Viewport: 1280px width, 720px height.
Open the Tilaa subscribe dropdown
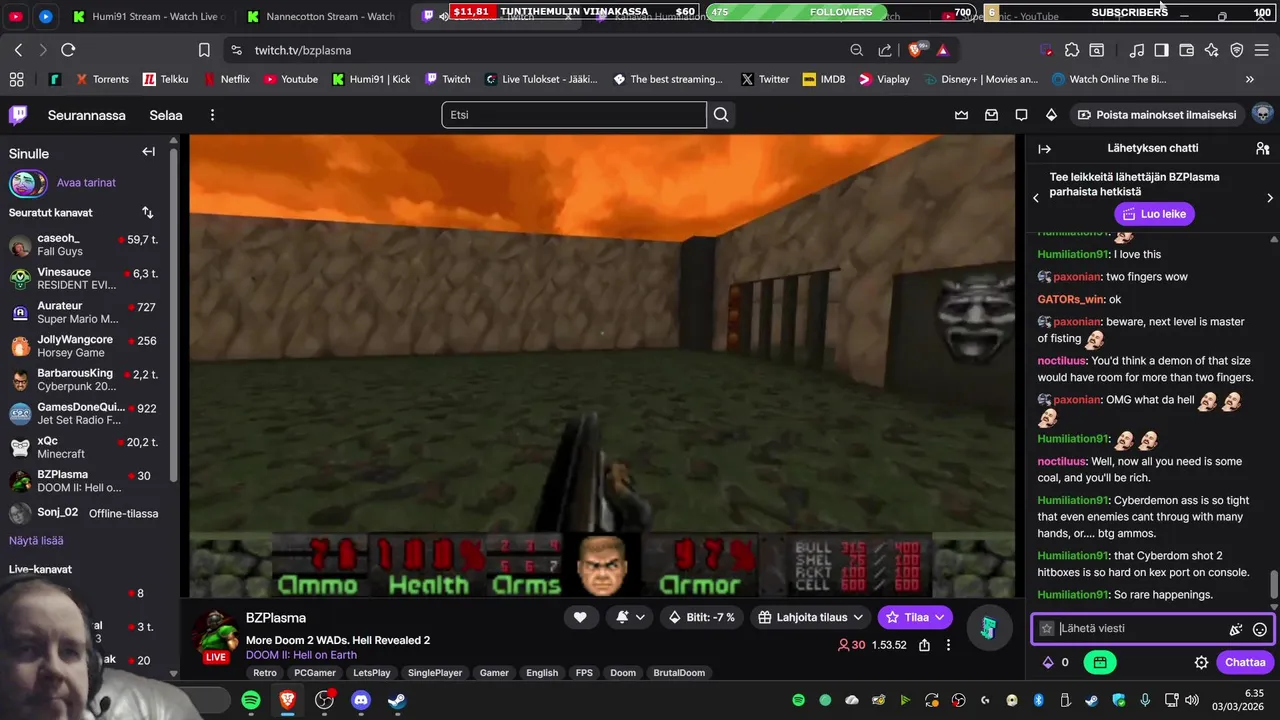(915, 617)
